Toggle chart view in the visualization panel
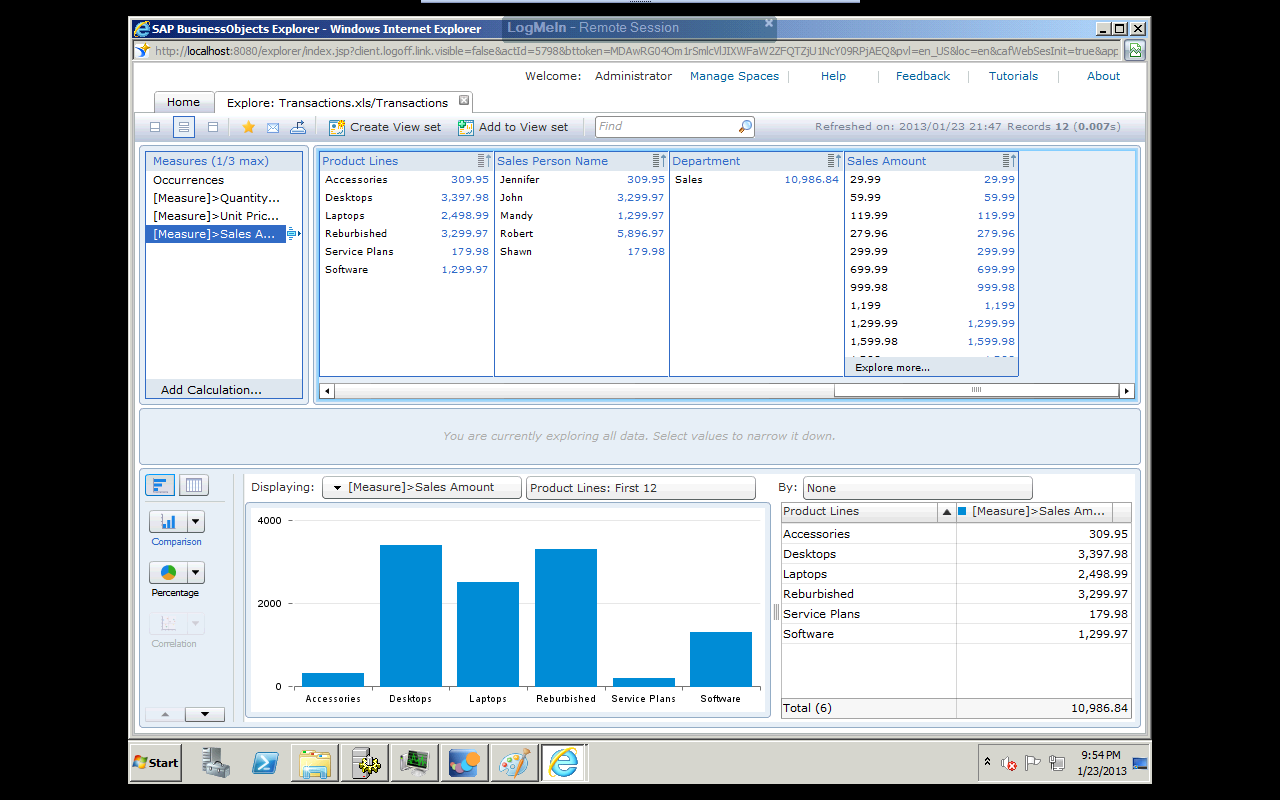1280x800 pixels. [x=160, y=486]
